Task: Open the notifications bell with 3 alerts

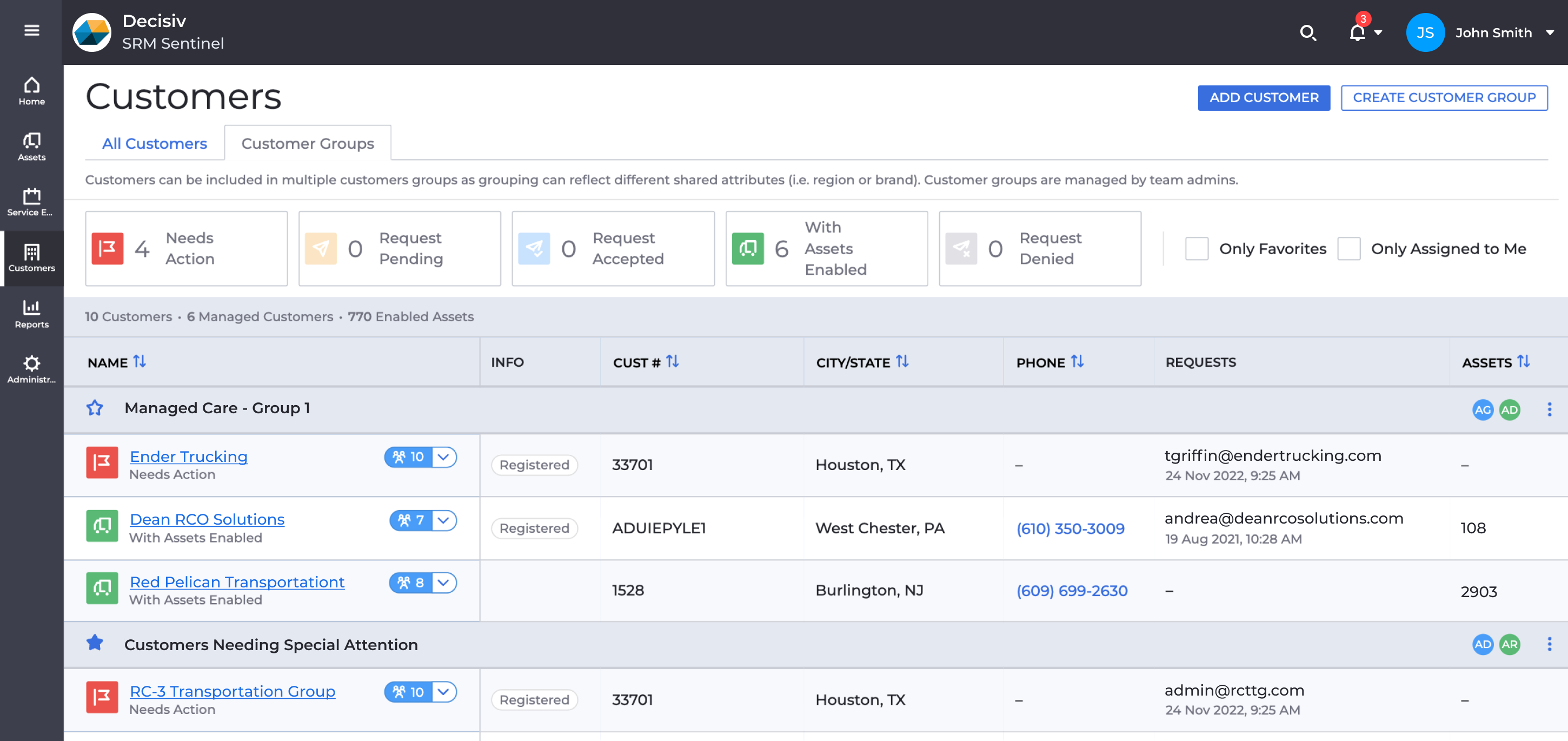Action: [x=1356, y=34]
